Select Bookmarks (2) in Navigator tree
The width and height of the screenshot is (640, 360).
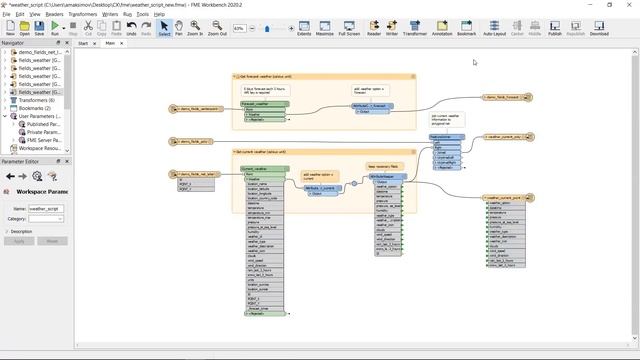36,108
